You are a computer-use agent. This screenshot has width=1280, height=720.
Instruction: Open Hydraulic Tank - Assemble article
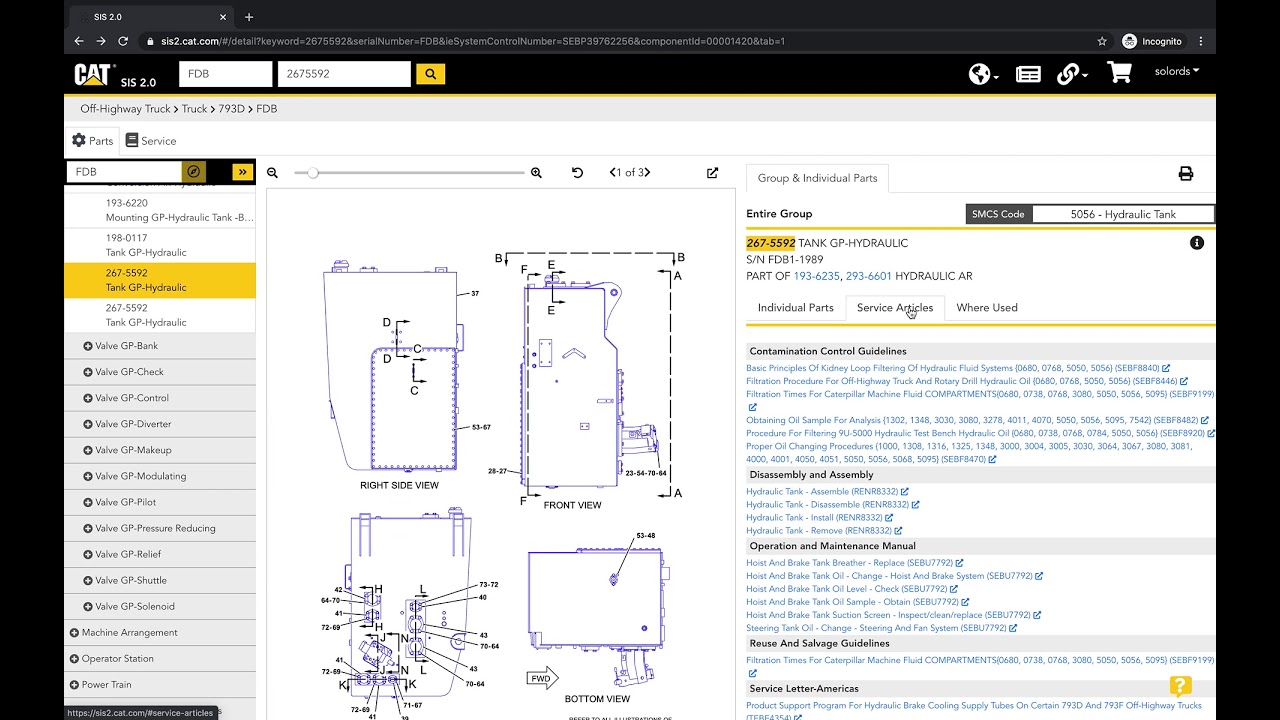point(822,492)
